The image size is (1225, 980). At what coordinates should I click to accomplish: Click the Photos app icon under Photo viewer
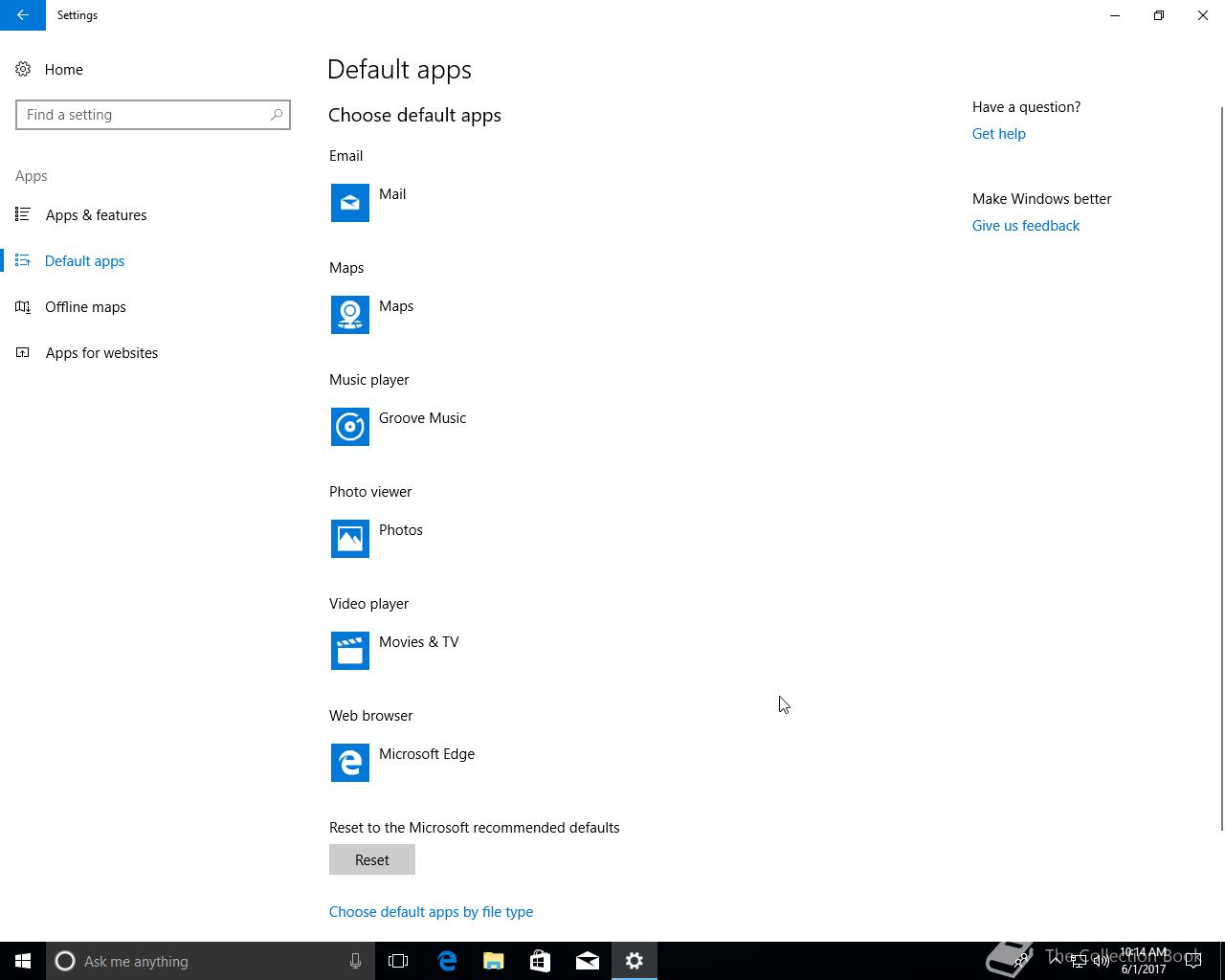tap(350, 539)
